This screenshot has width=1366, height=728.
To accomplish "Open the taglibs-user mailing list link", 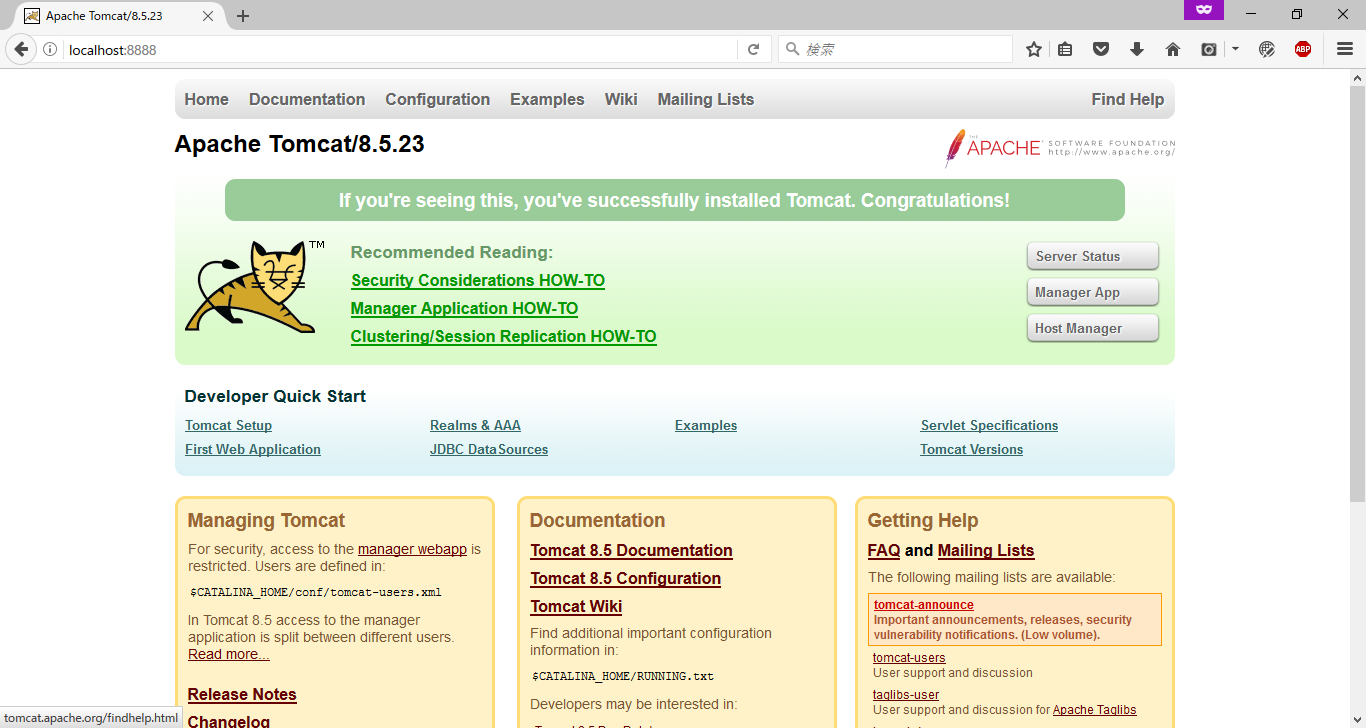I will [906, 694].
